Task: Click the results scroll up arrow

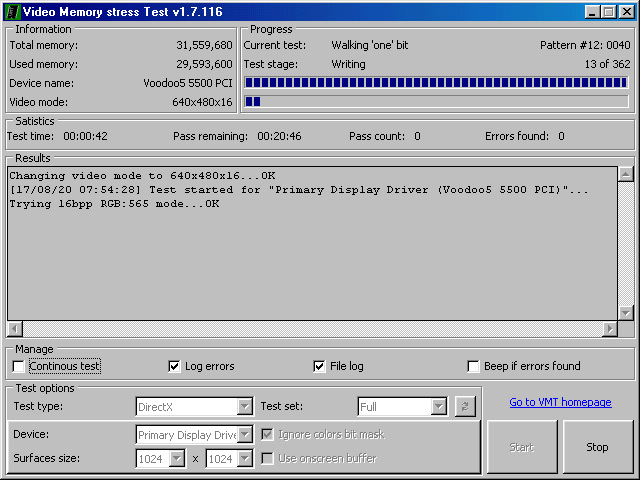Action: (626, 174)
